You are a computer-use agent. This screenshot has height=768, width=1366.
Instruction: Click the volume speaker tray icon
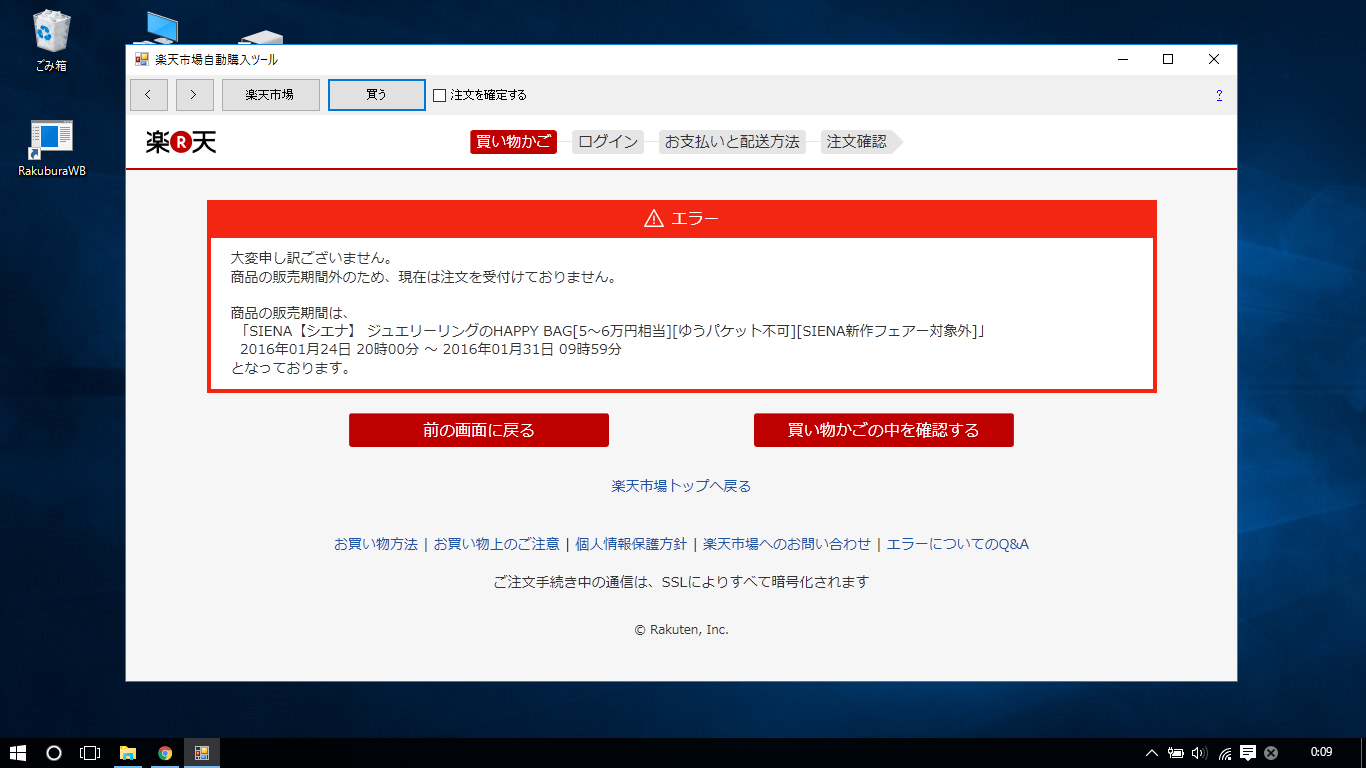[1200, 753]
